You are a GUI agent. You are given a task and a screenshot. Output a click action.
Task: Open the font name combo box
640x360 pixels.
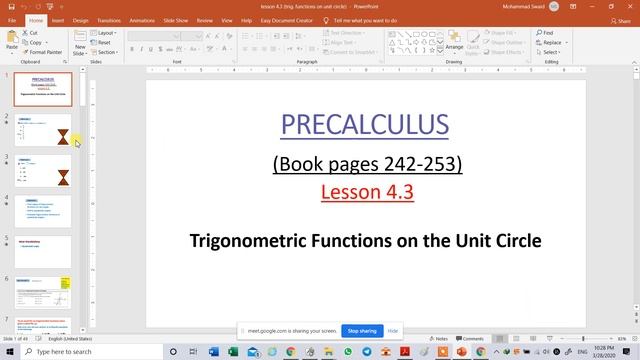(154, 36)
